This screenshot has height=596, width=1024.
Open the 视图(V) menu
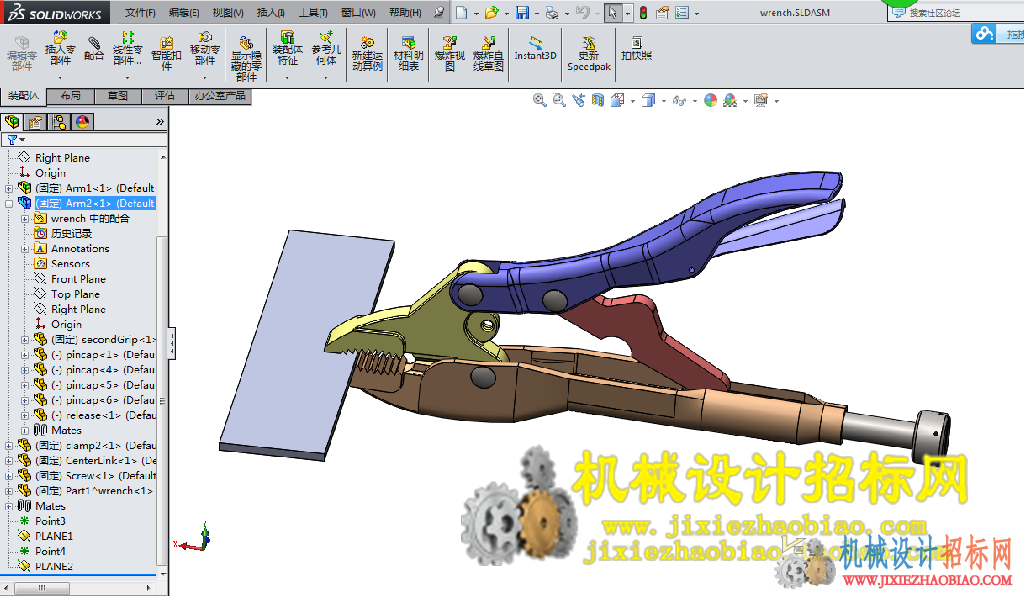(x=228, y=12)
